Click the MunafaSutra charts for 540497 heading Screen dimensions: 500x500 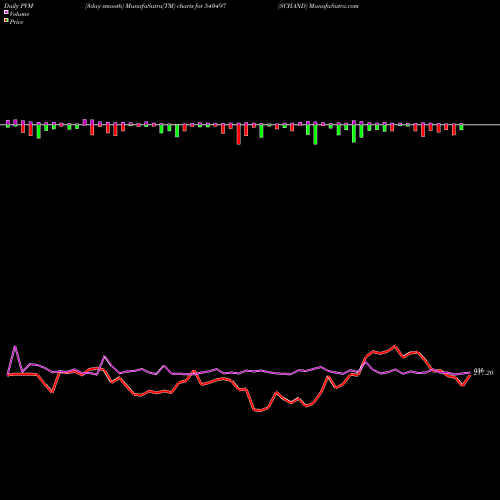coord(155,6)
